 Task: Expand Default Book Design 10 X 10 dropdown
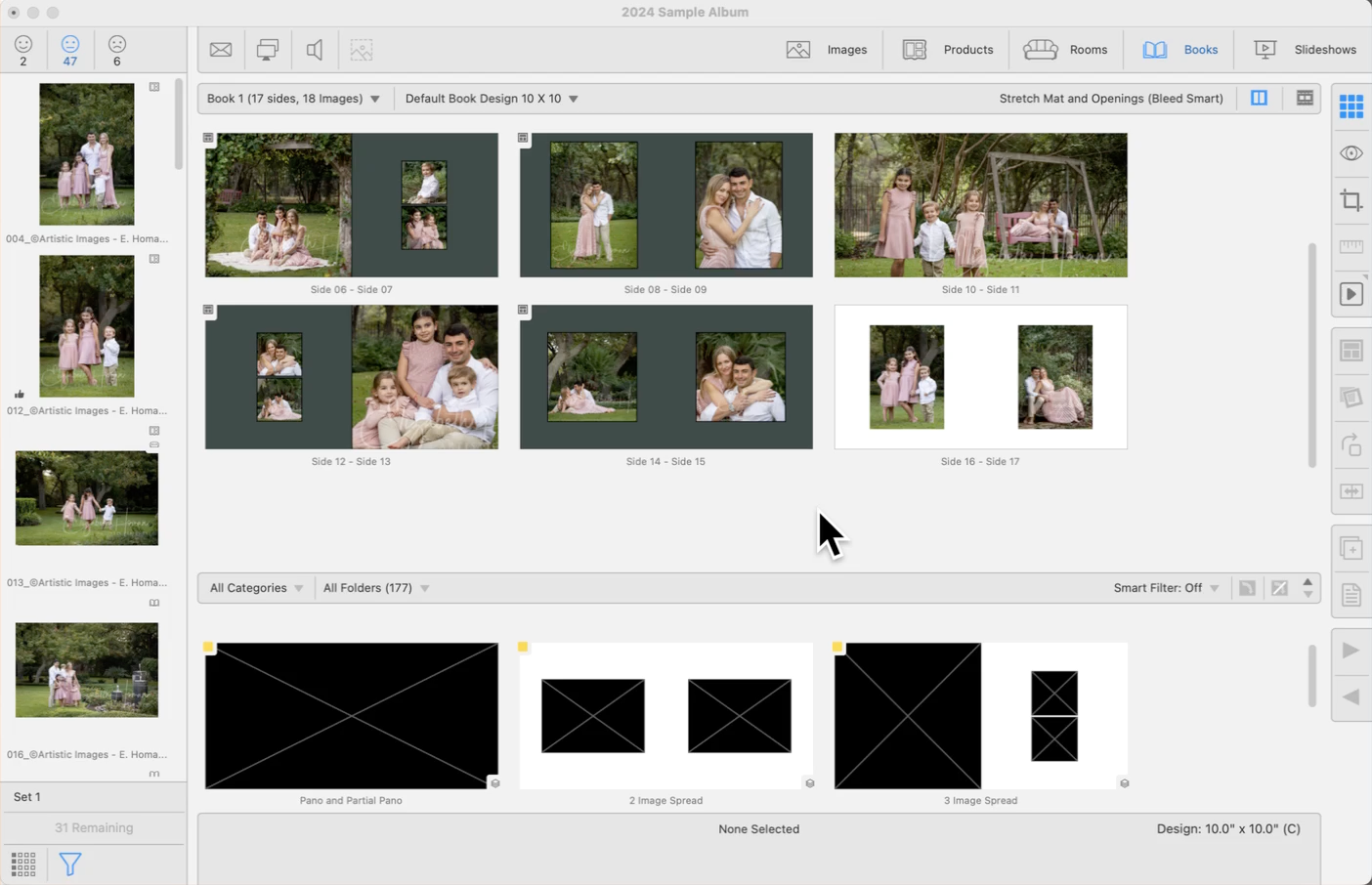coord(492,99)
